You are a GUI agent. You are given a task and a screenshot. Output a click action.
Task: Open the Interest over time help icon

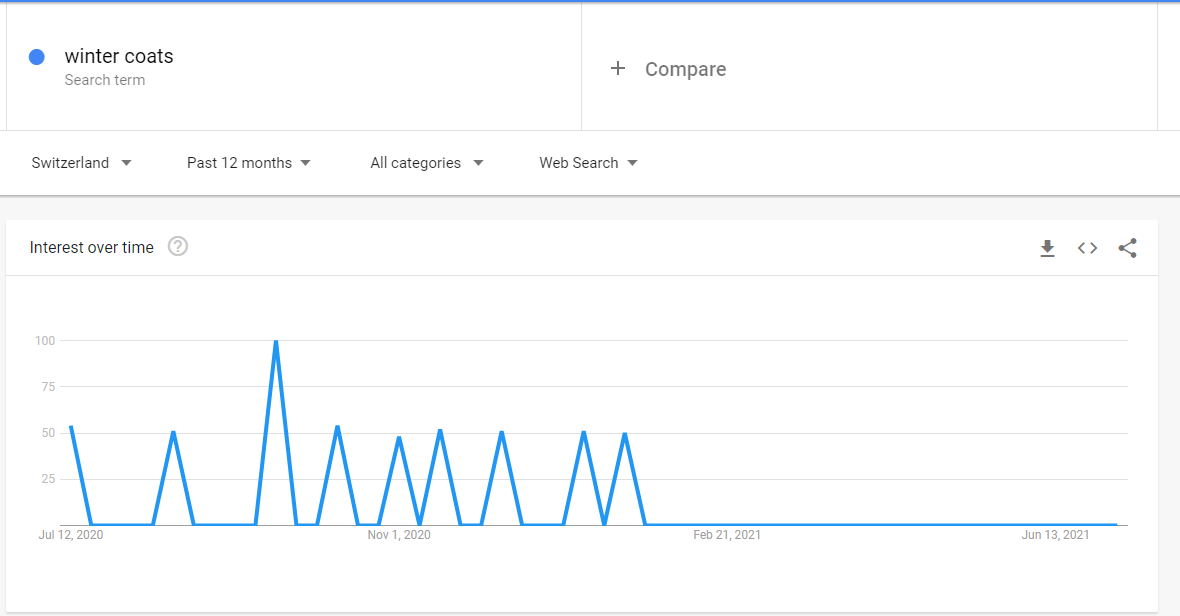(x=178, y=247)
